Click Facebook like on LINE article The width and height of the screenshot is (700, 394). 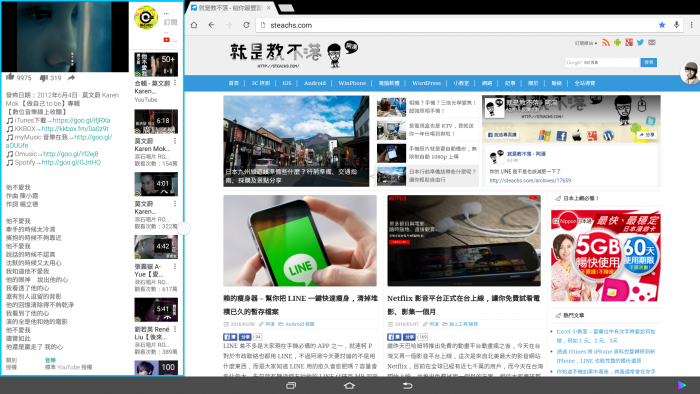[230, 337]
